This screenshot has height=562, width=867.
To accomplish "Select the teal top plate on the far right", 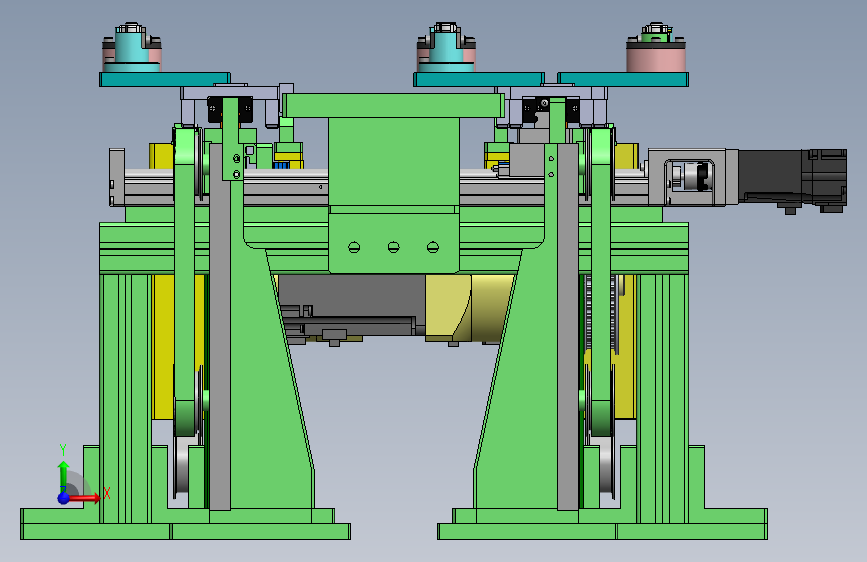I will [x=623, y=79].
